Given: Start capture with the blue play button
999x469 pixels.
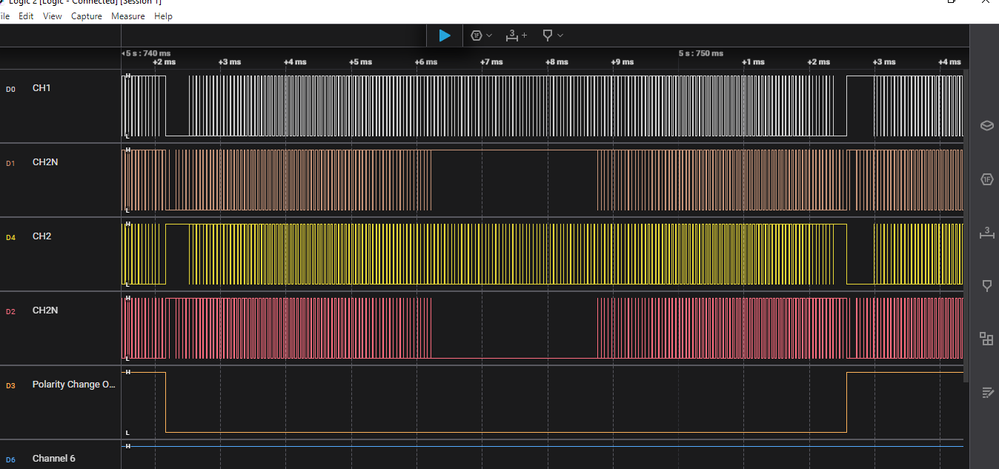Looking at the screenshot, I should pyautogui.click(x=445, y=35).
